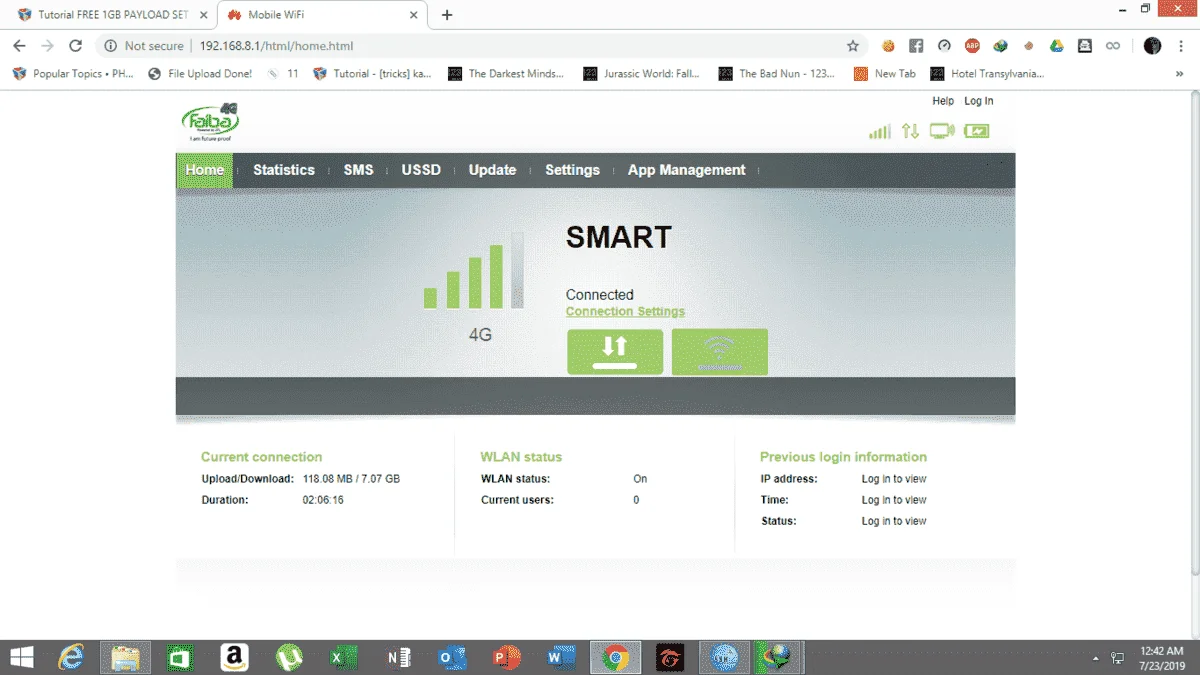The width and height of the screenshot is (1200, 675).
Task: Click the "Log in to view" next to Status
Action: [x=894, y=521]
